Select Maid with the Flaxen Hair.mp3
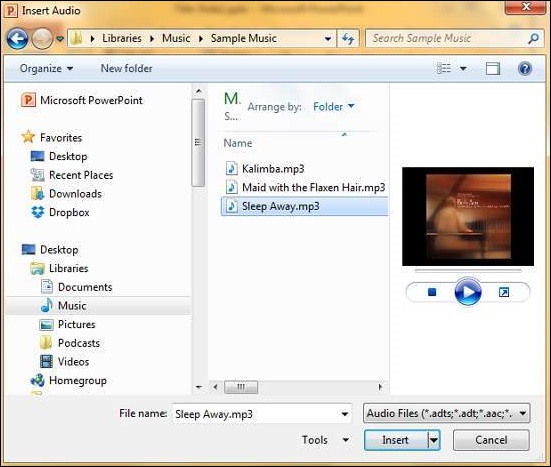The height and width of the screenshot is (467, 551). click(313, 187)
